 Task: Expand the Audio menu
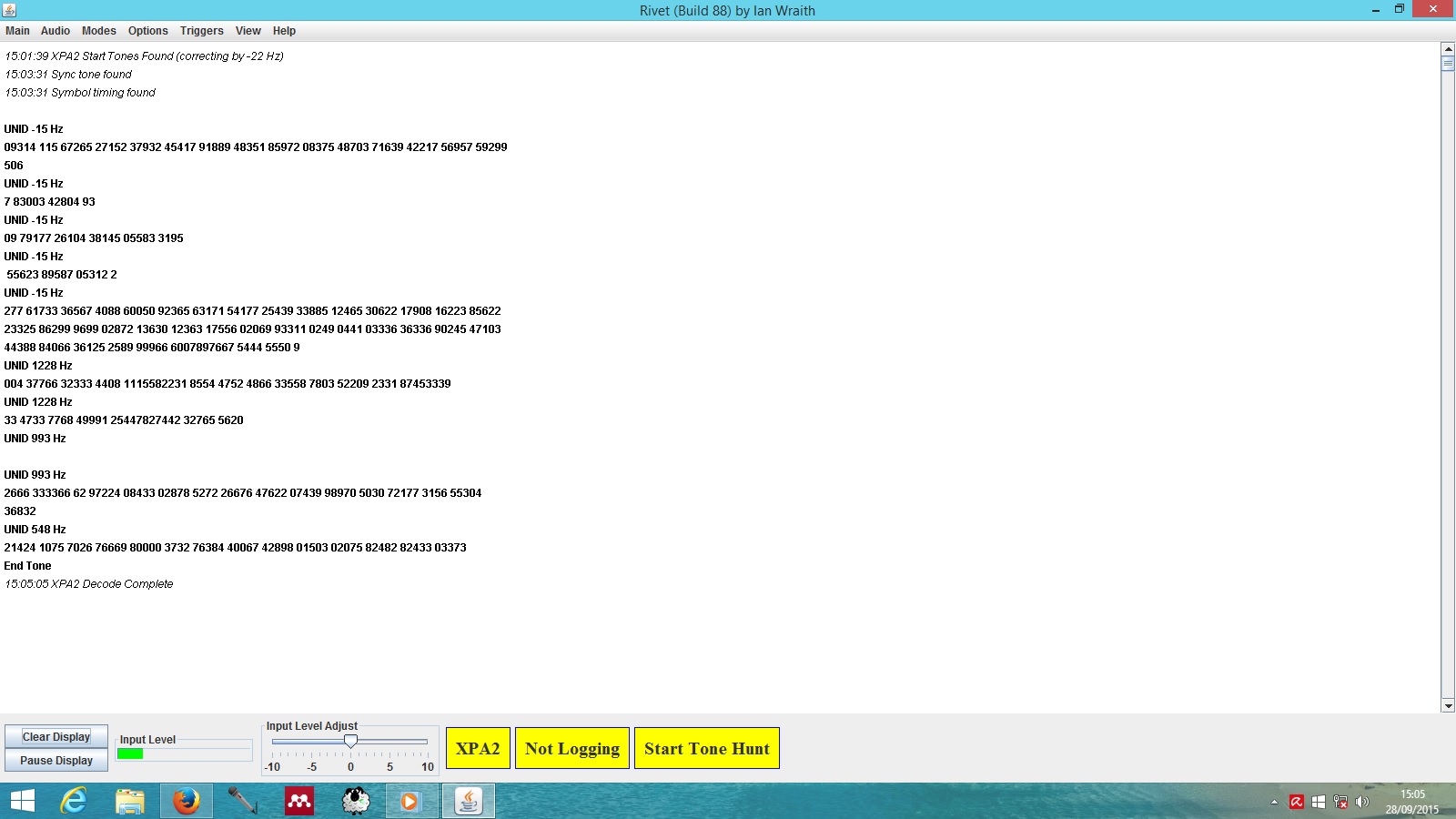[55, 31]
